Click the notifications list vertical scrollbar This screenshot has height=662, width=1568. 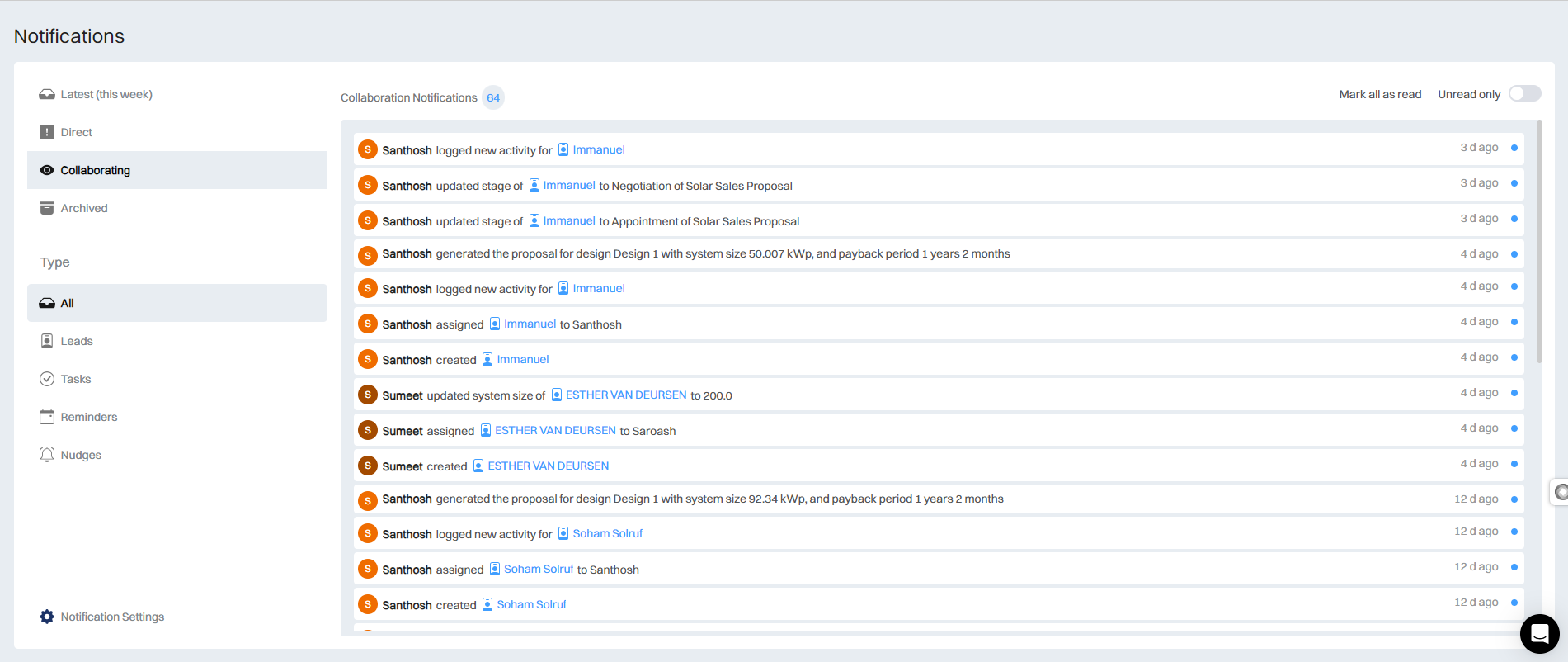pos(1539,242)
